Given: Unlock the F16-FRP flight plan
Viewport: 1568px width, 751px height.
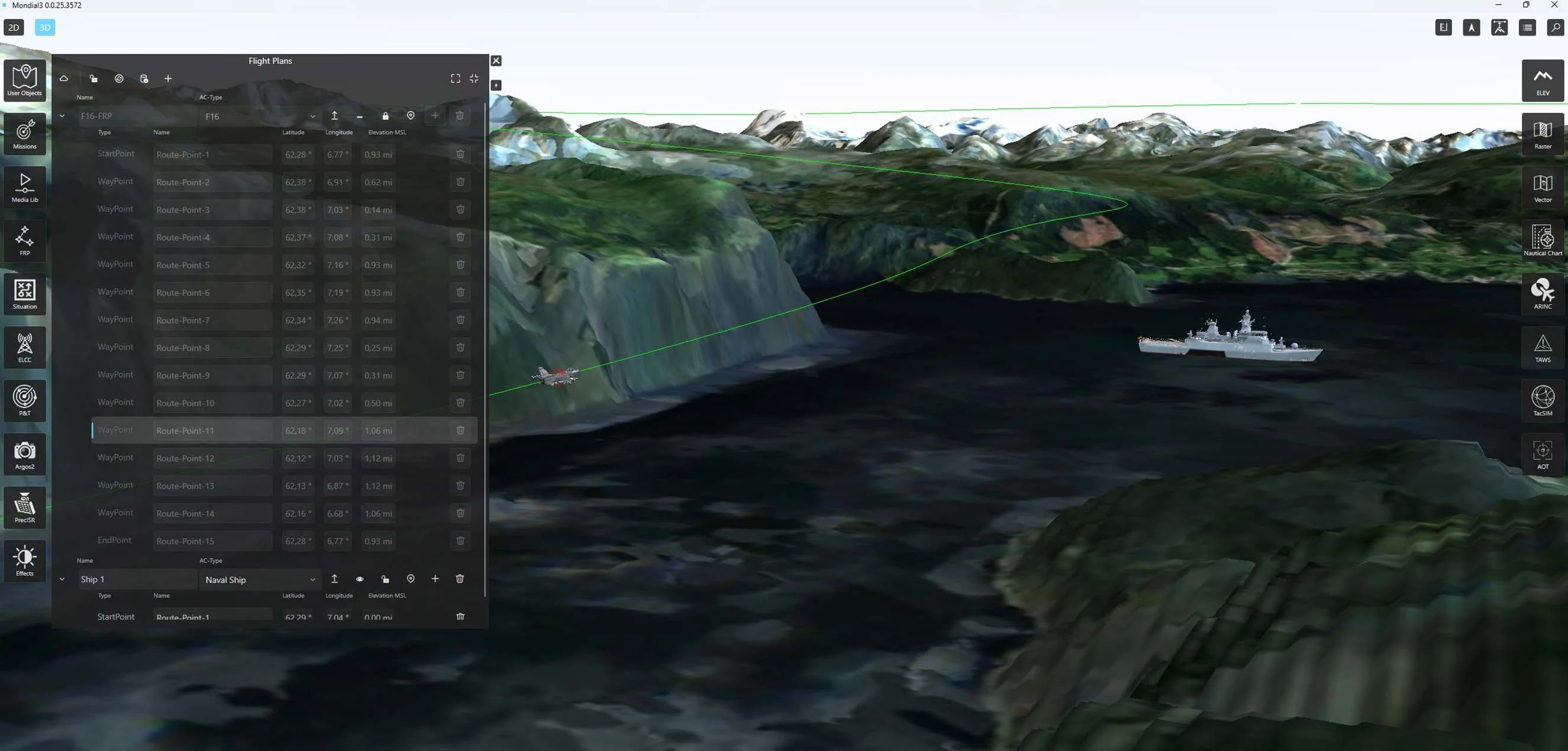Looking at the screenshot, I should tap(385, 115).
